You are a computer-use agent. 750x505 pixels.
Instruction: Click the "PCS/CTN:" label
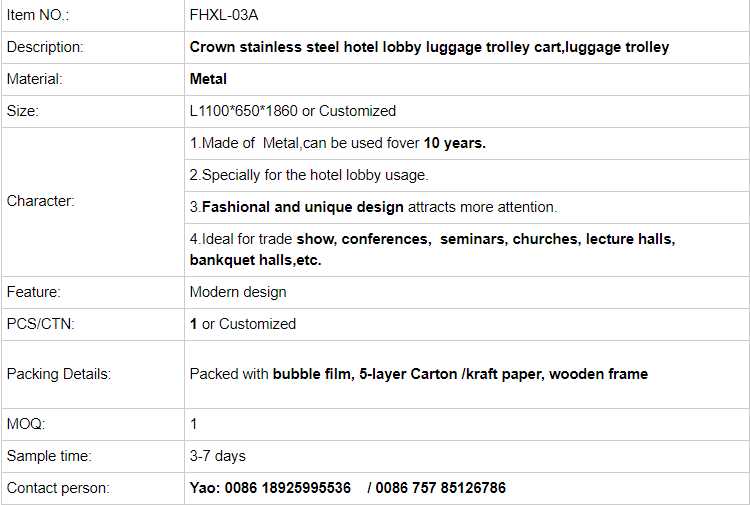[x=40, y=324]
